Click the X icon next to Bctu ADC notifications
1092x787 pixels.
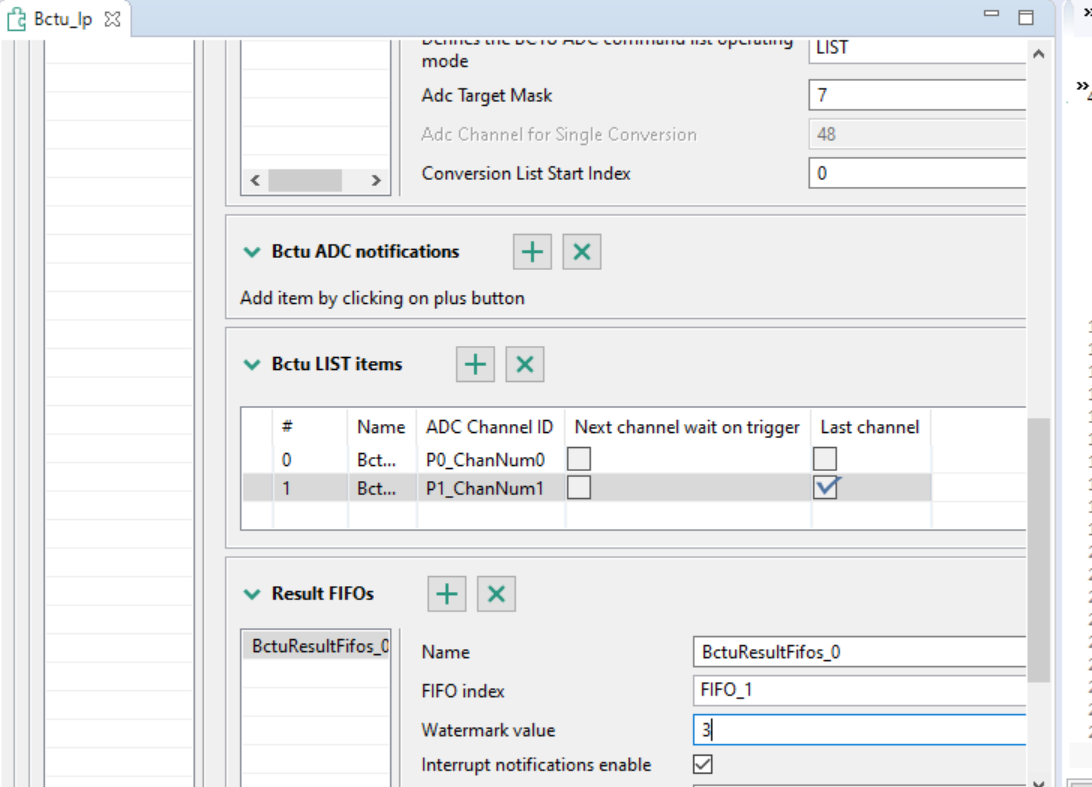[x=583, y=252]
